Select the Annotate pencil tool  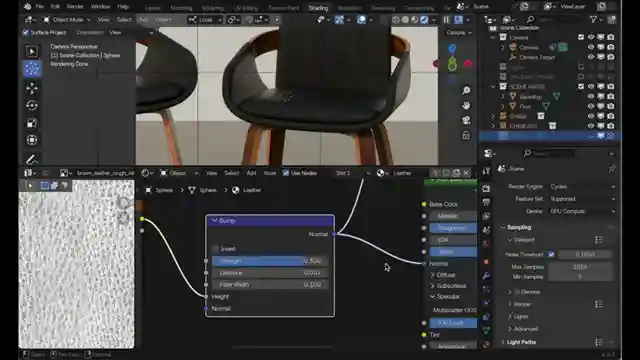(32, 159)
